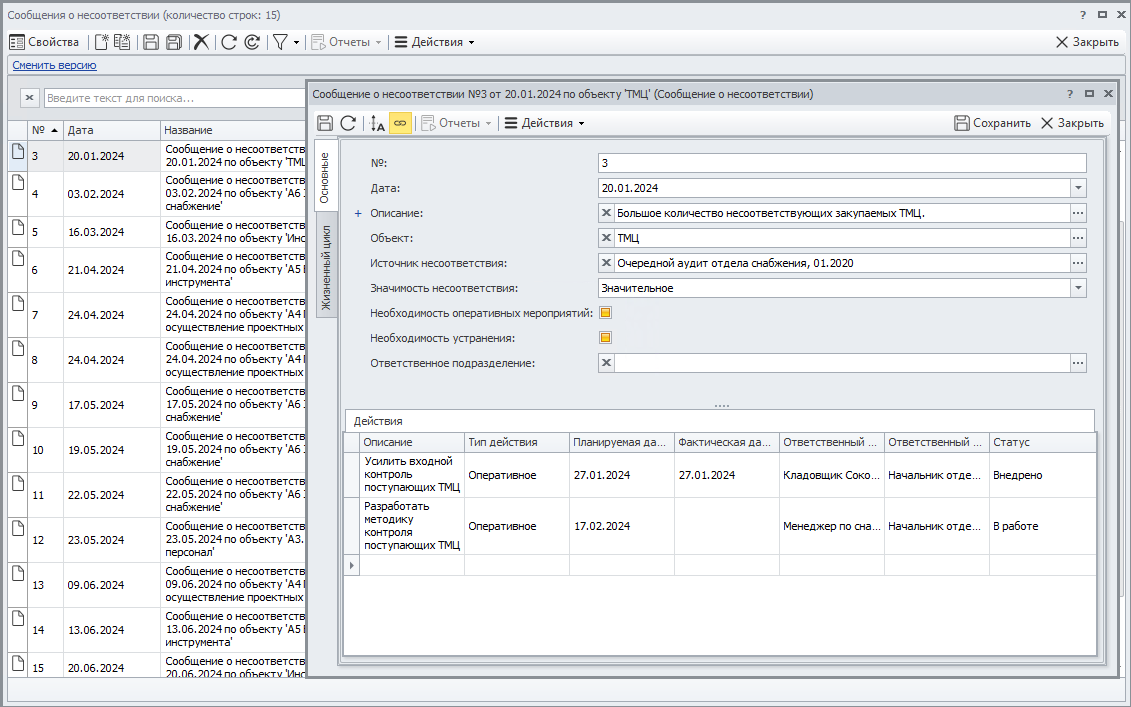Toggle Необходимость устранения checkbox
The height and width of the screenshot is (707, 1131).
tap(605, 338)
